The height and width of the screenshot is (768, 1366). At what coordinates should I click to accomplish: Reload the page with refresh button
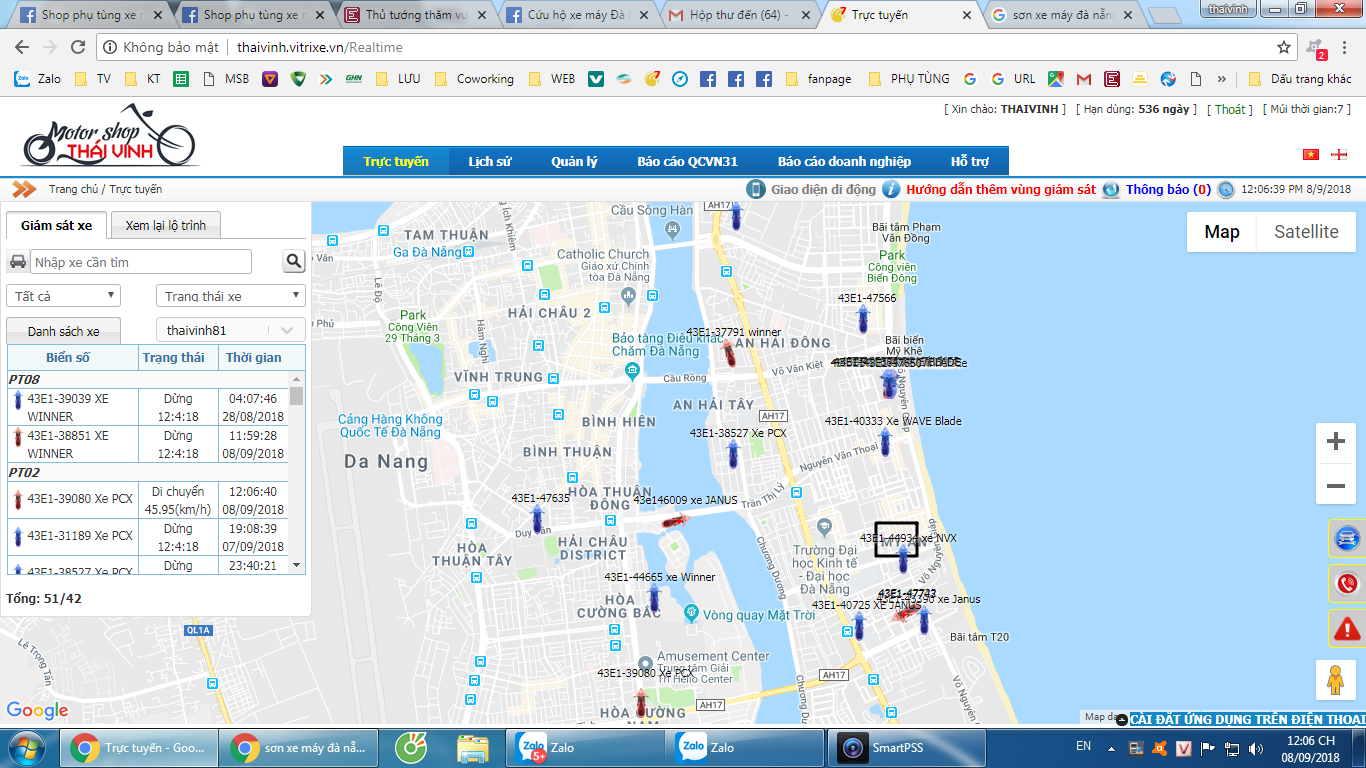[x=78, y=47]
